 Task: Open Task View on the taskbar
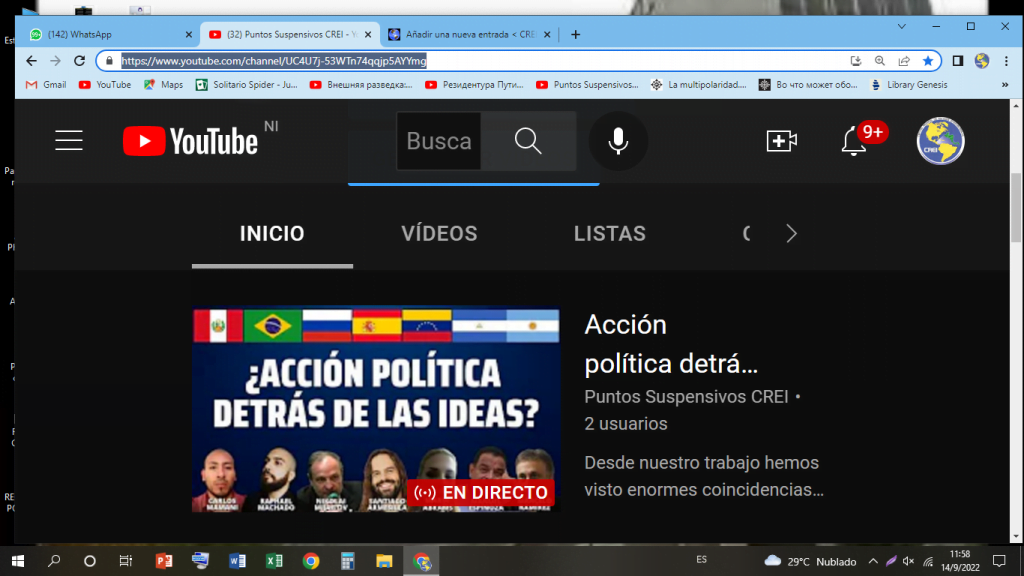125,561
